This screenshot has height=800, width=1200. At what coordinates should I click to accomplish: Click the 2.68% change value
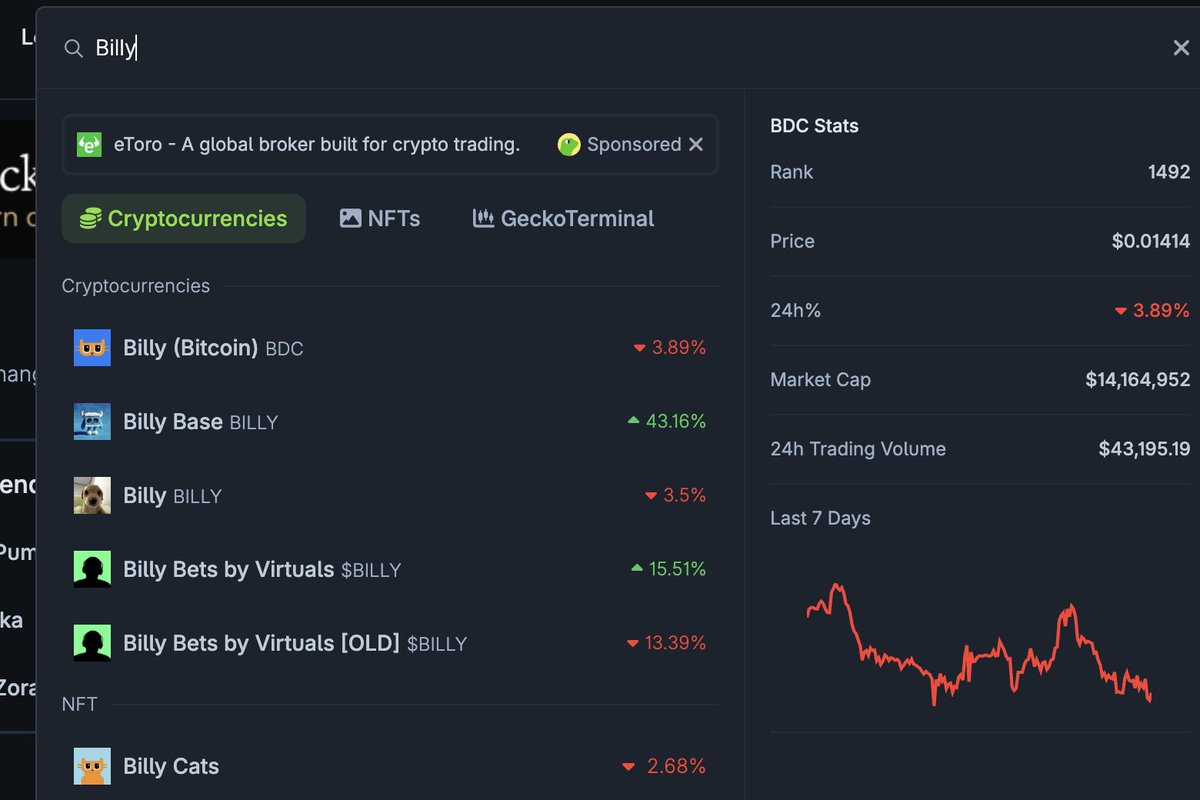coord(664,767)
